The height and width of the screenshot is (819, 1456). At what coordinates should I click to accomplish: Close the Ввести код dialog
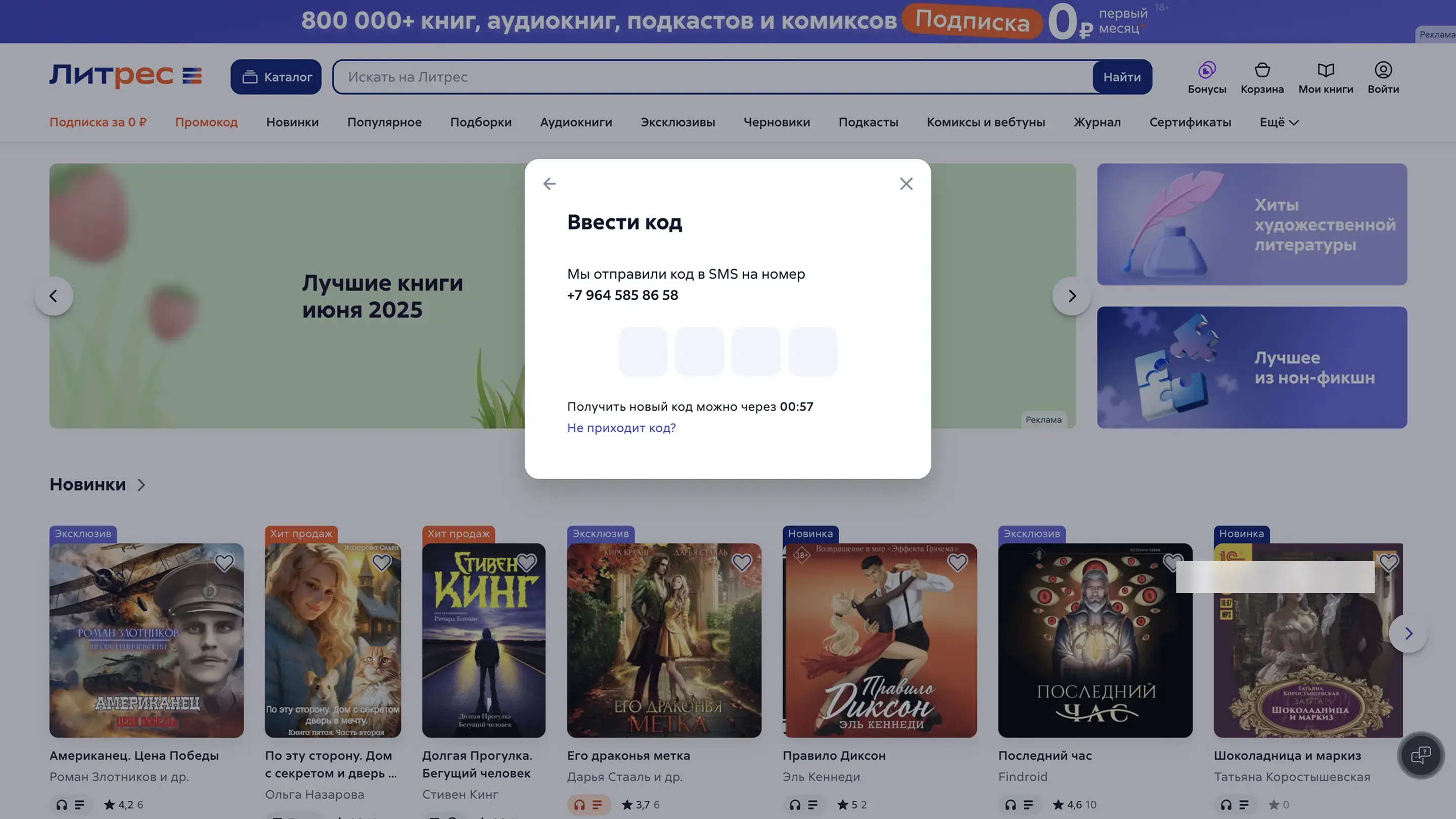coord(906,184)
